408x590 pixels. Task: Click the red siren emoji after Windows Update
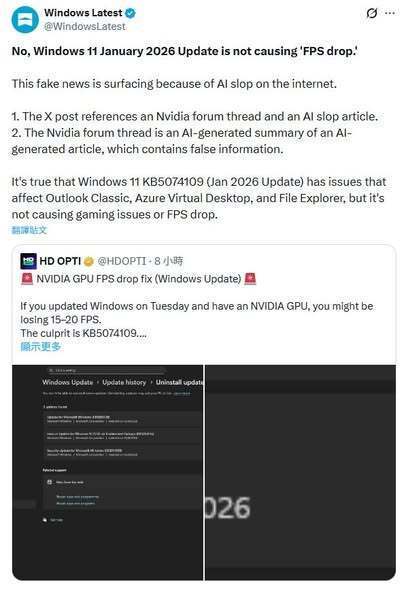click(x=250, y=279)
